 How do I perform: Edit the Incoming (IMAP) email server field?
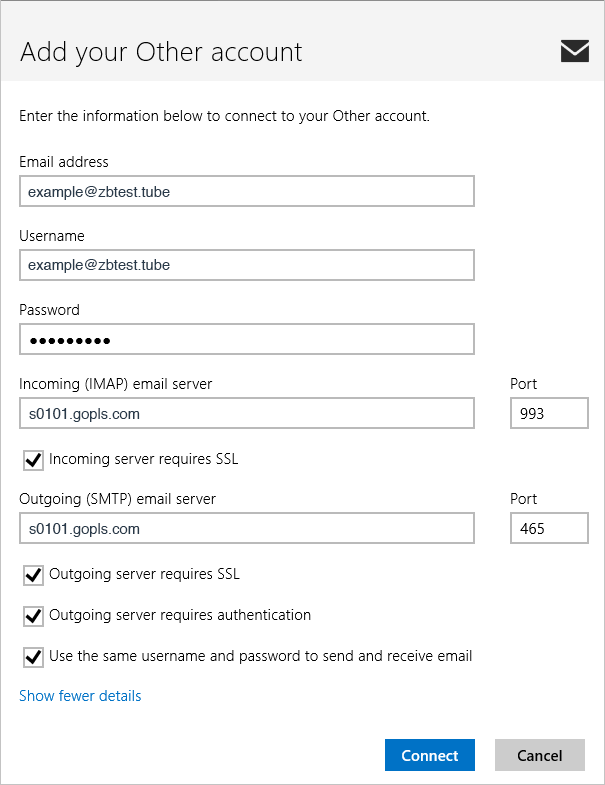(246, 413)
